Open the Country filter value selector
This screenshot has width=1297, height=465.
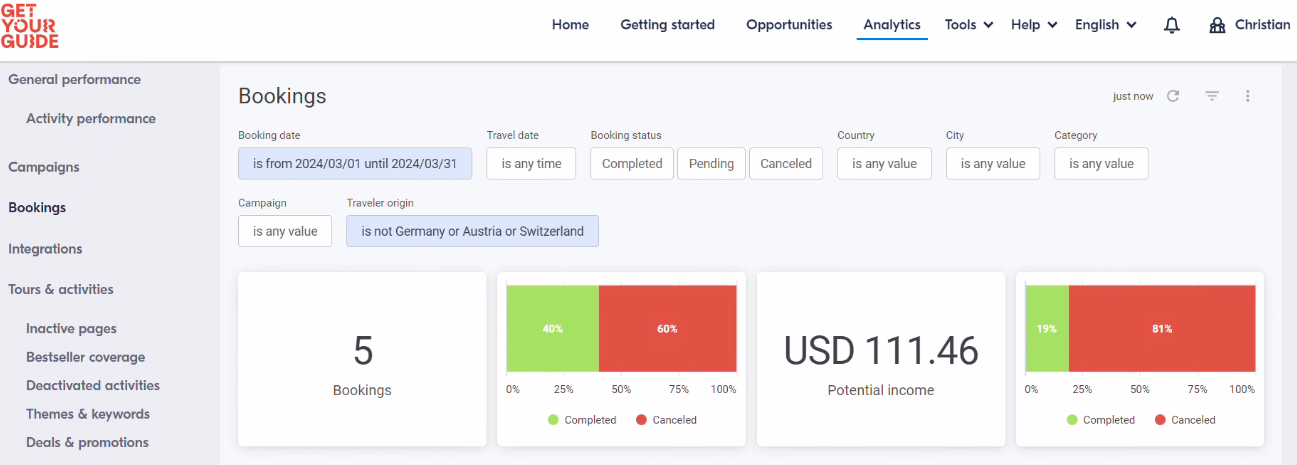pos(884,164)
